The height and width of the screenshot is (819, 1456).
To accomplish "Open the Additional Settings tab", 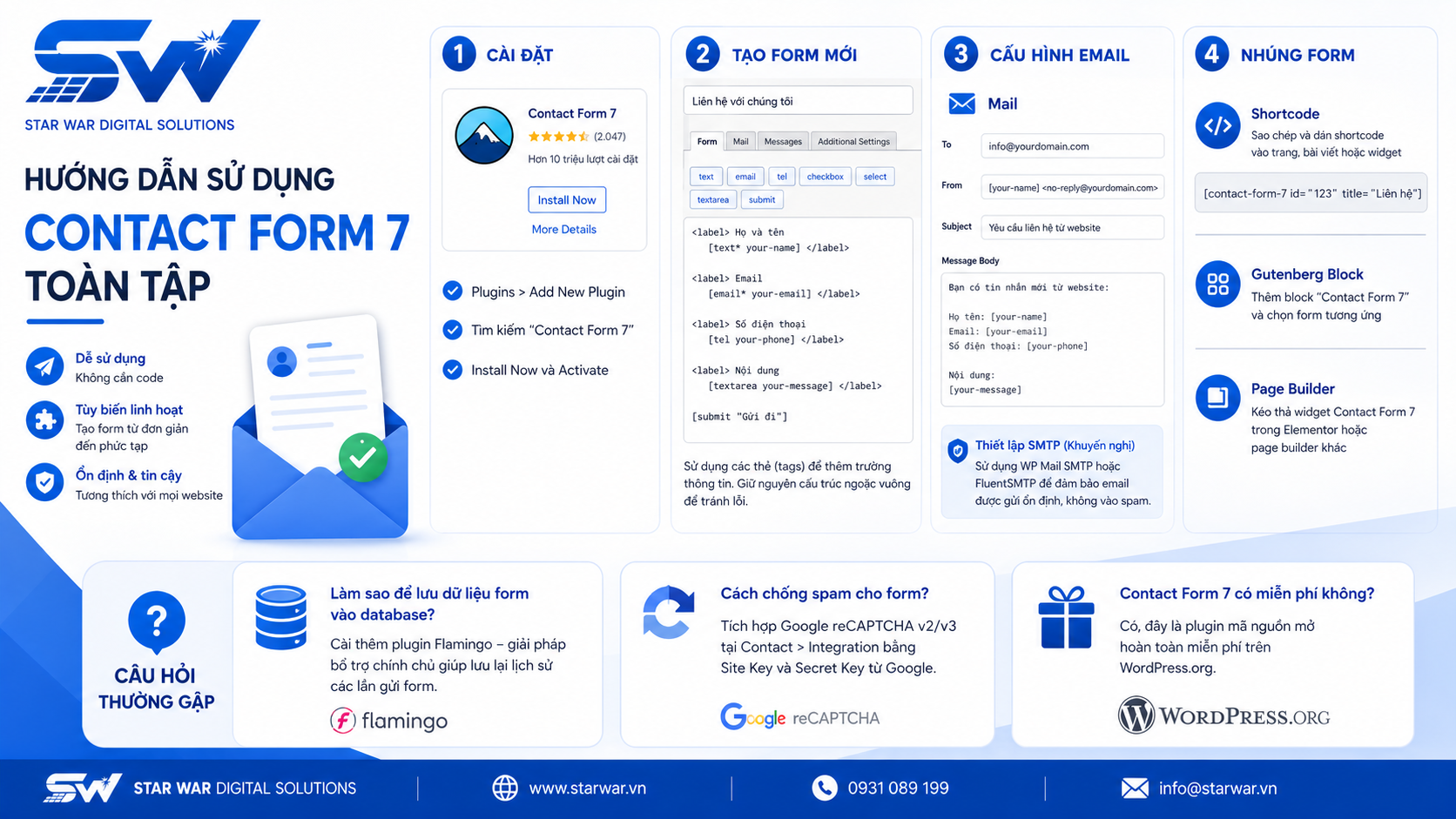I will [853, 141].
